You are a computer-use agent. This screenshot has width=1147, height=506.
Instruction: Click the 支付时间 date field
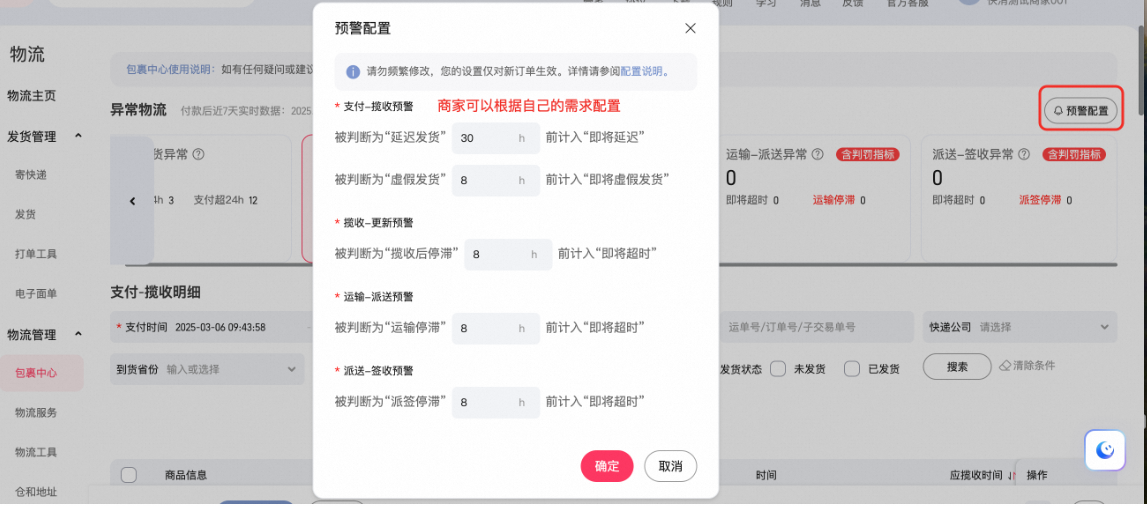tap(212, 327)
